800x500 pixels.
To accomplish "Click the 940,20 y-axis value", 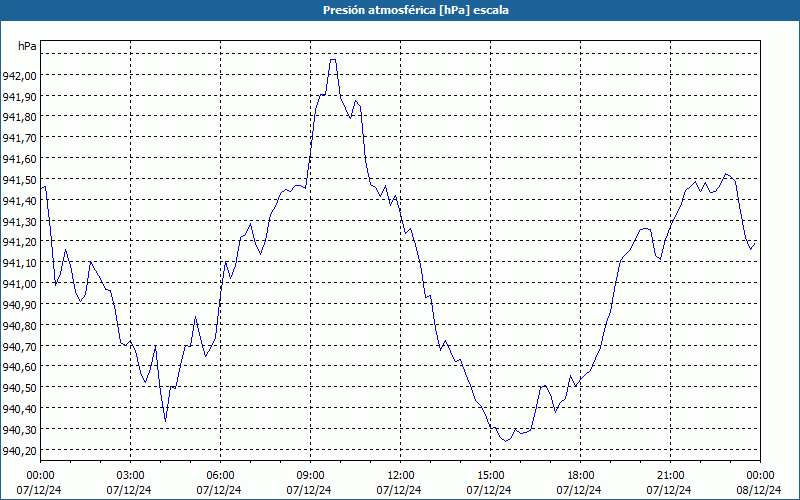I will tap(19, 451).
